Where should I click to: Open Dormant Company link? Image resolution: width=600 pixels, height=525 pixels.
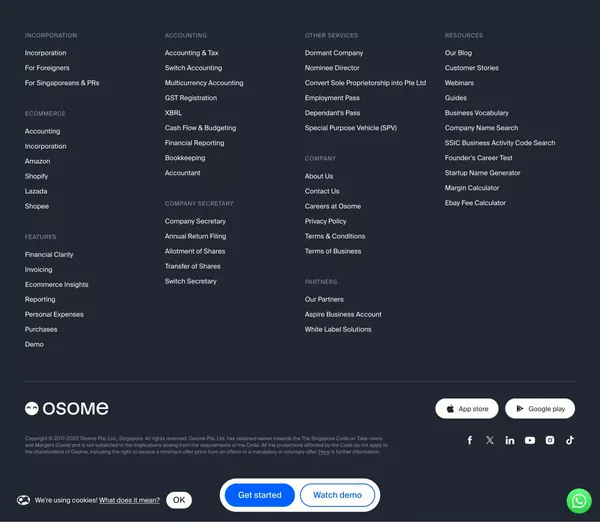pos(334,53)
